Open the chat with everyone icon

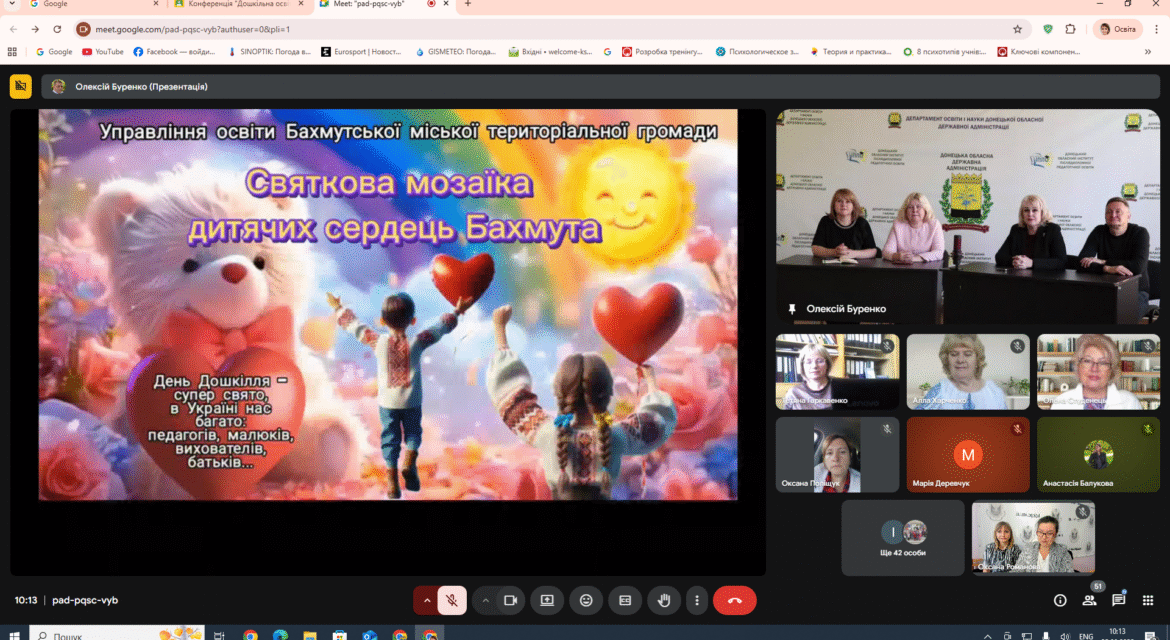click(1118, 600)
